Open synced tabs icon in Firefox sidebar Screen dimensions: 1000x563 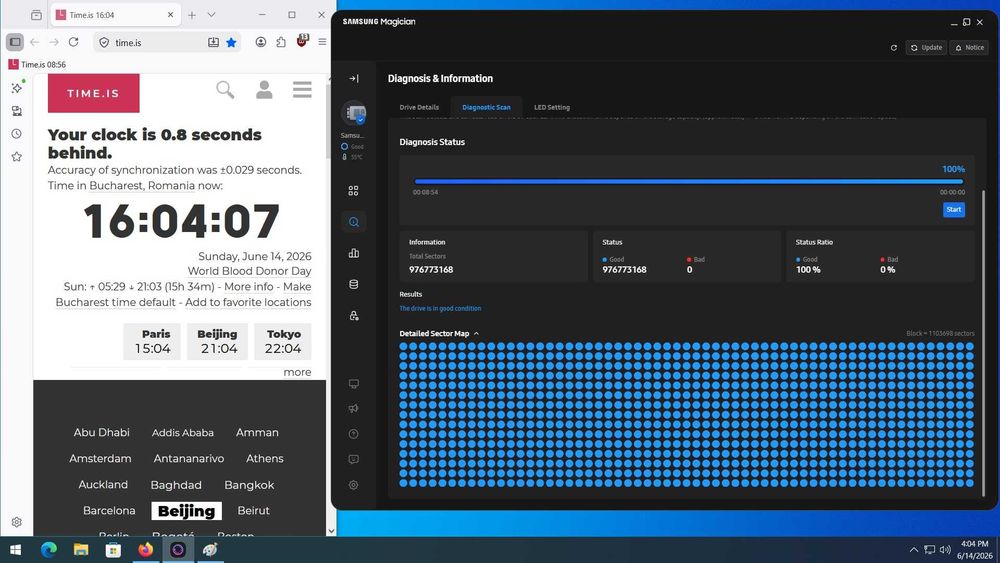[x=17, y=111]
